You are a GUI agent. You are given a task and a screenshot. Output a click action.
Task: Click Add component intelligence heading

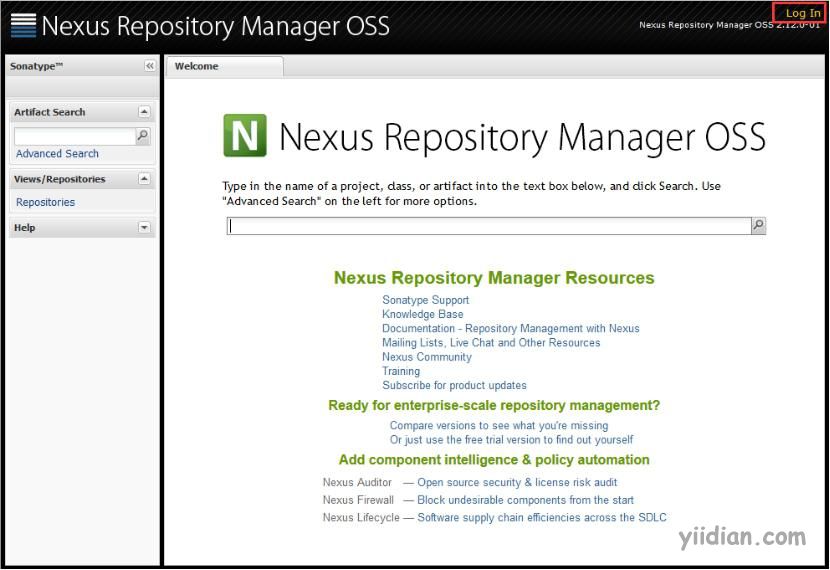tap(494, 460)
